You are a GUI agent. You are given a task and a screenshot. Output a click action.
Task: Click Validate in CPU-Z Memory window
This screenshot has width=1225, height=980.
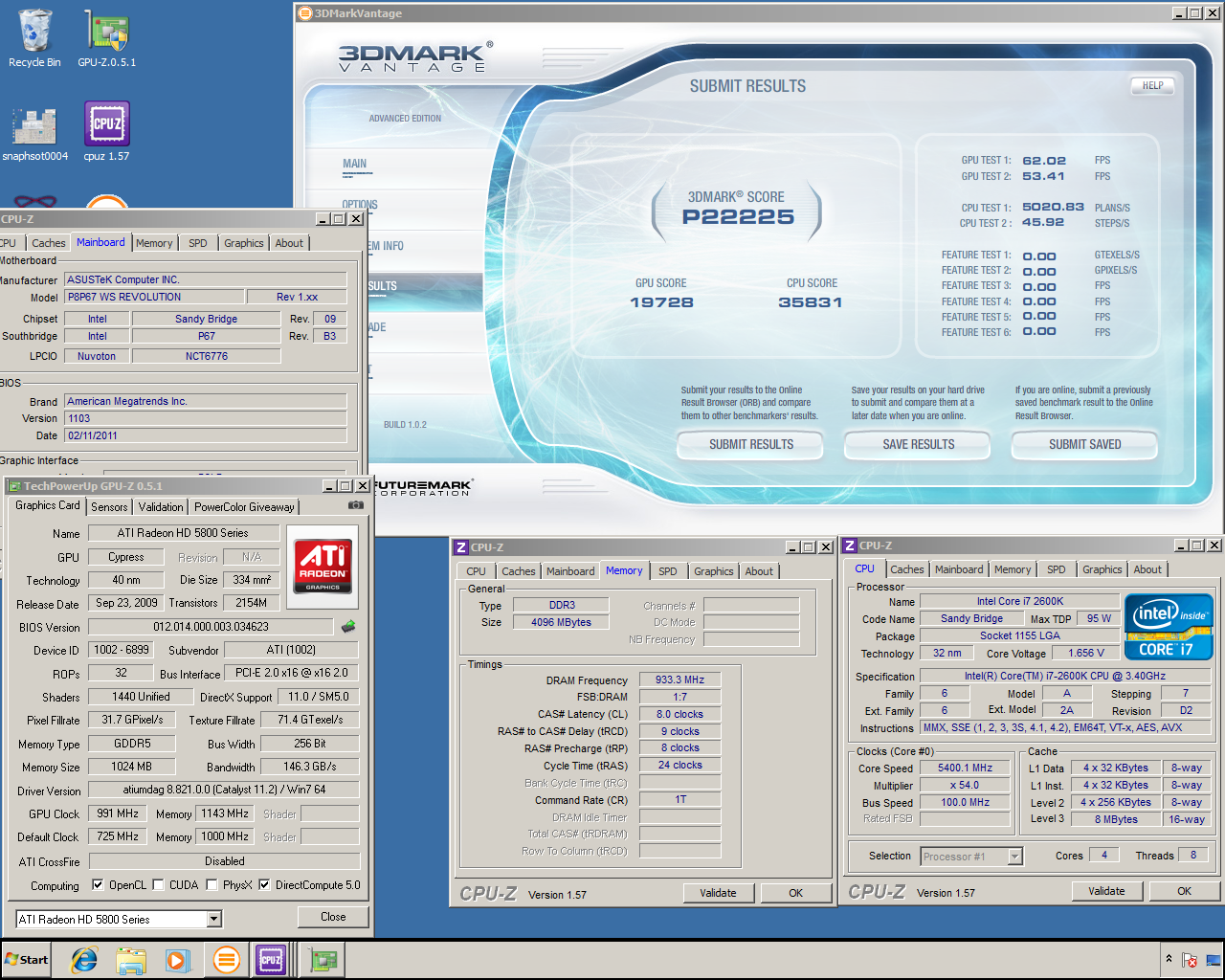718,893
